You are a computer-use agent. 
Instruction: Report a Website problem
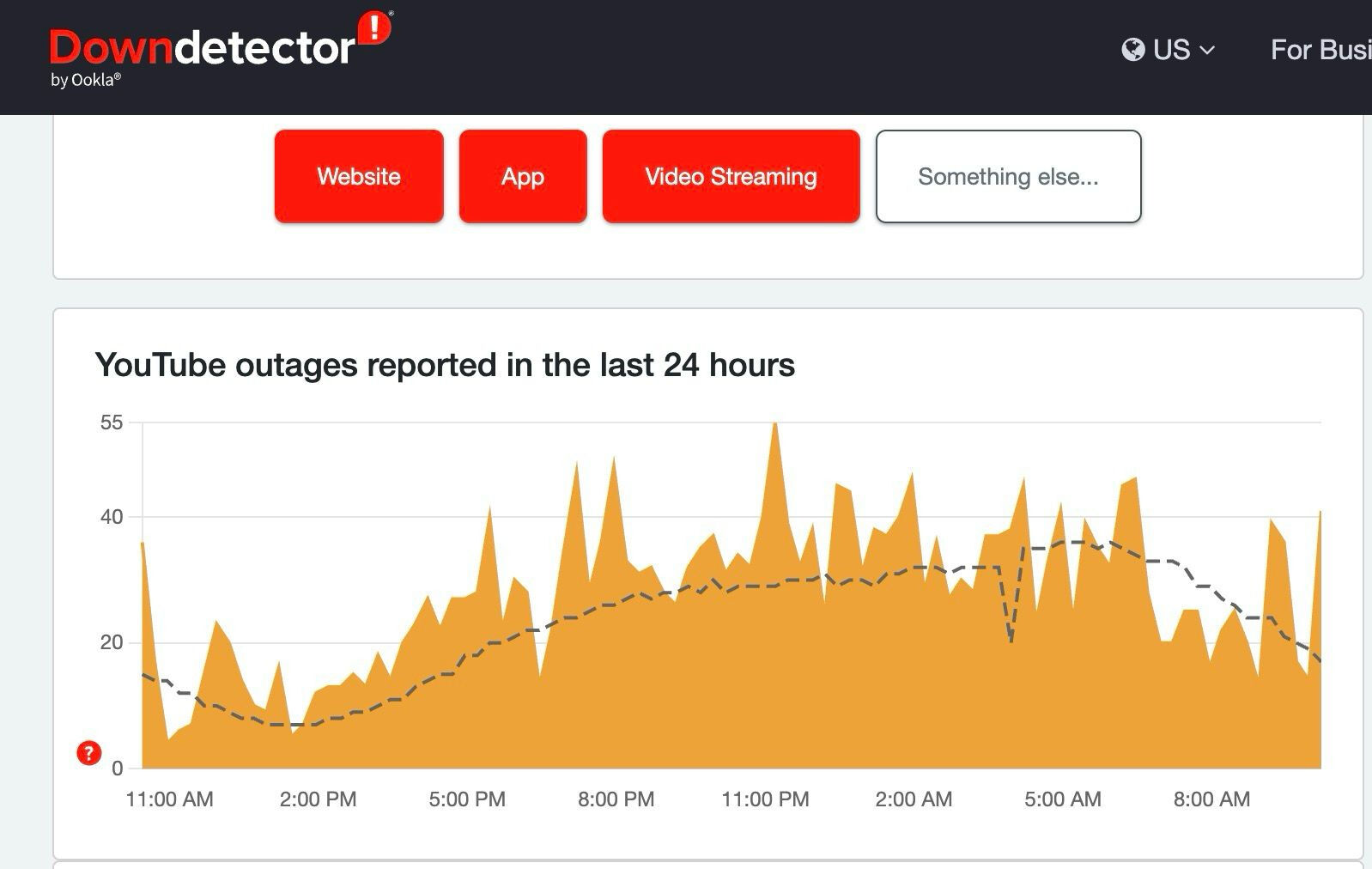click(x=359, y=177)
